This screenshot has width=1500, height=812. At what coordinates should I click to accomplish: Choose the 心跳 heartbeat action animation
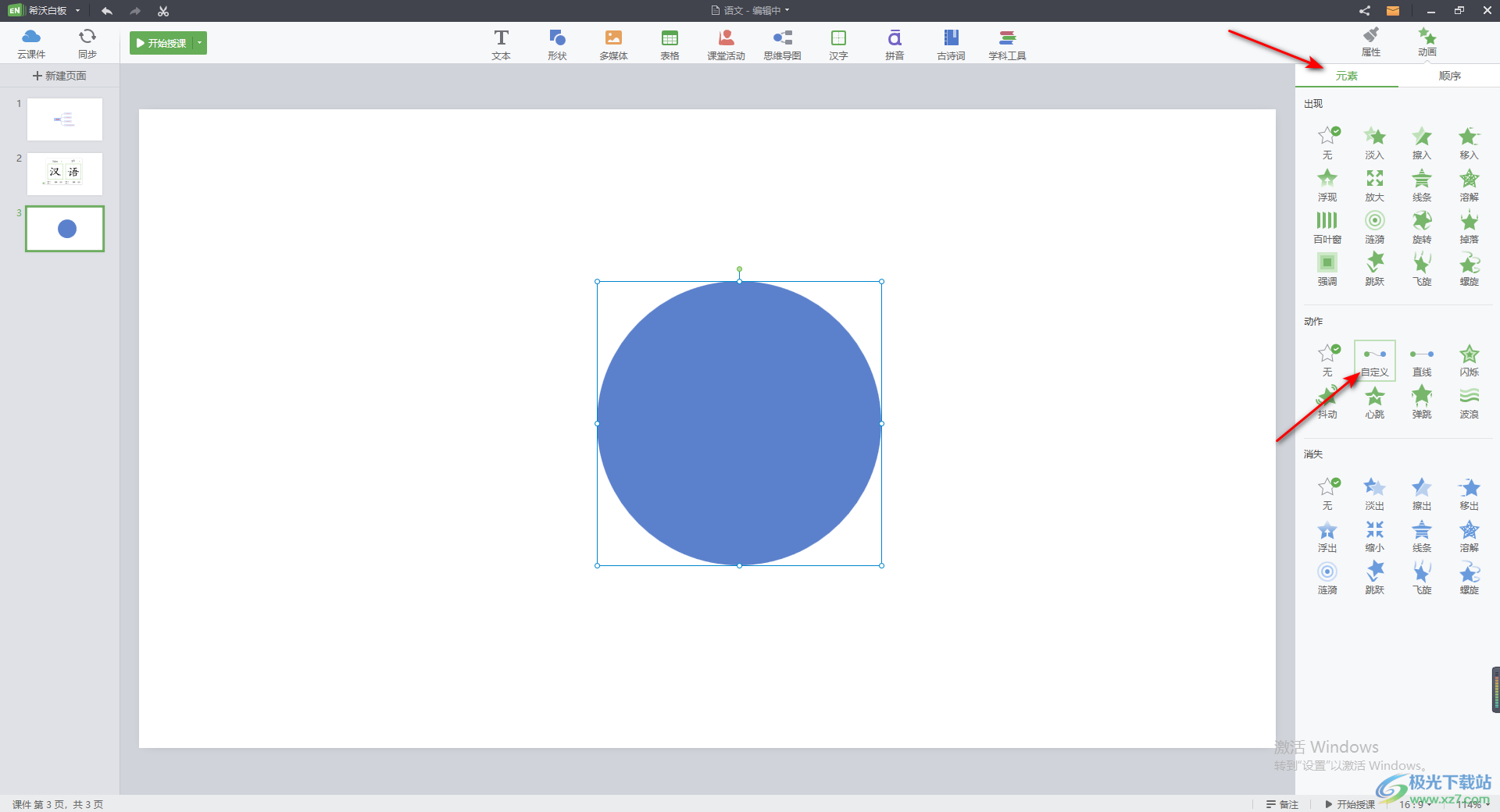(x=1374, y=403)
